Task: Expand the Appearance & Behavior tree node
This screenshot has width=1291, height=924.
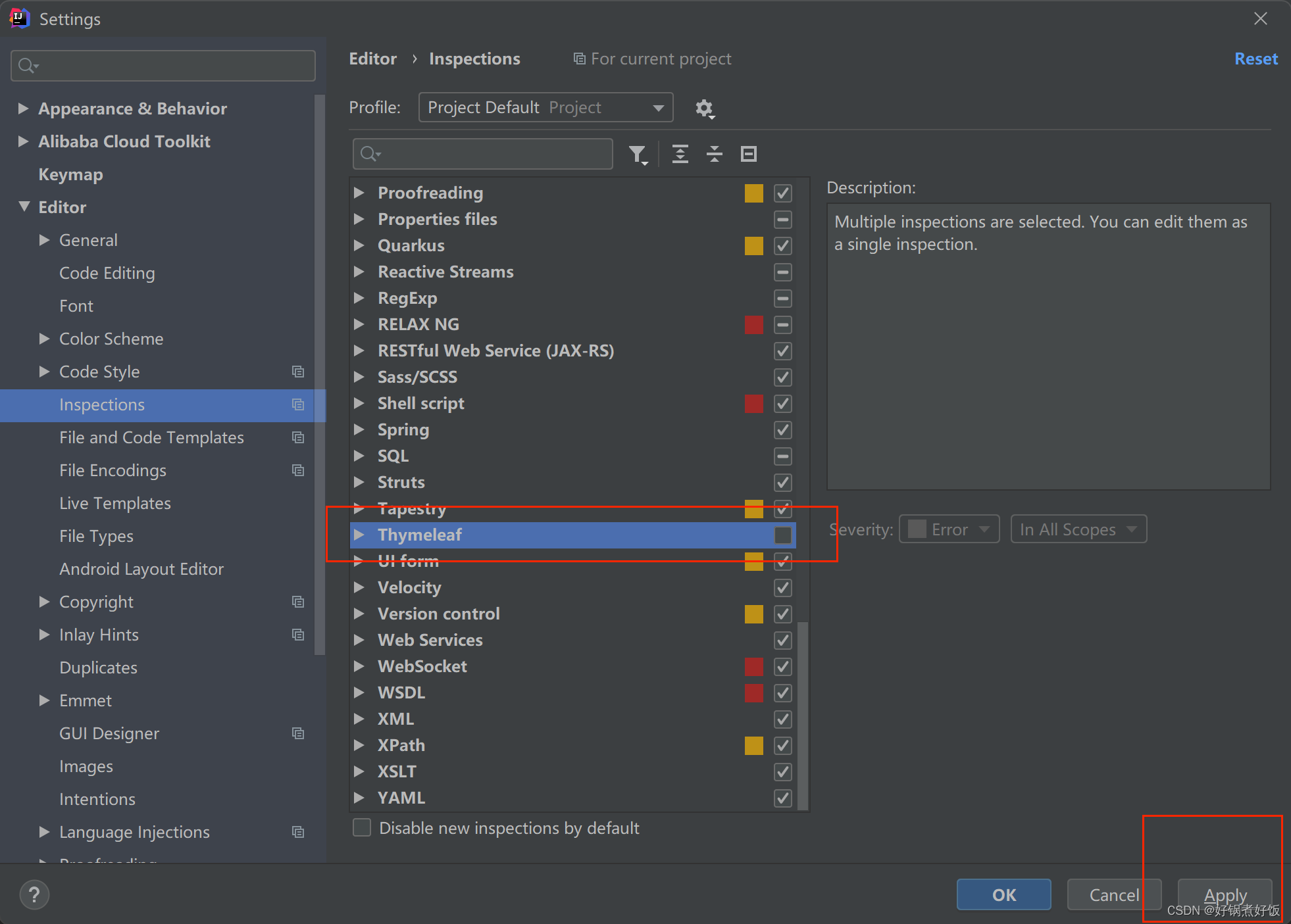Action: pyautogui.click(x=23, y=109)
